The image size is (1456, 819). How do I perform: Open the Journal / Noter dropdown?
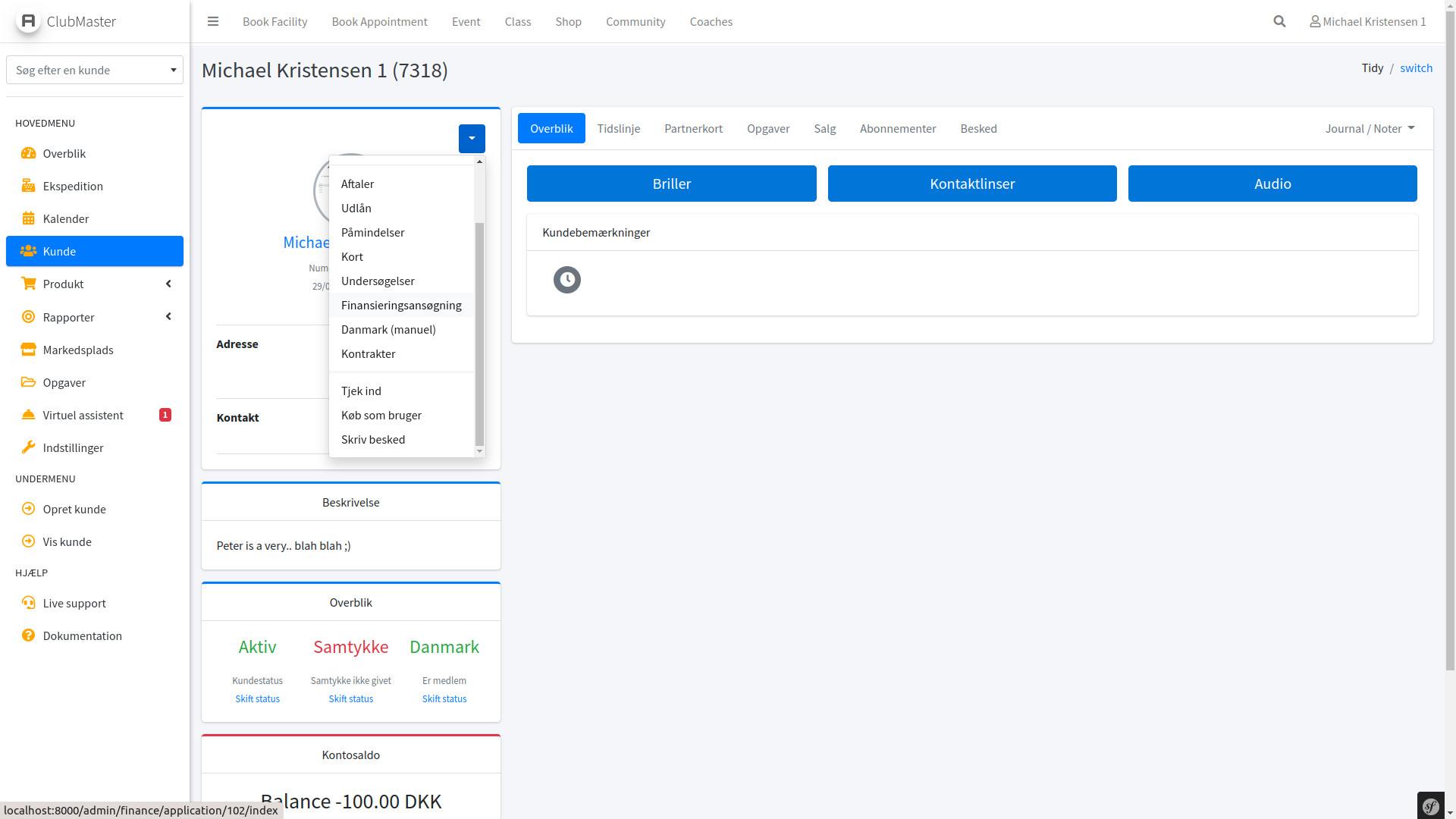(1370, 128)
